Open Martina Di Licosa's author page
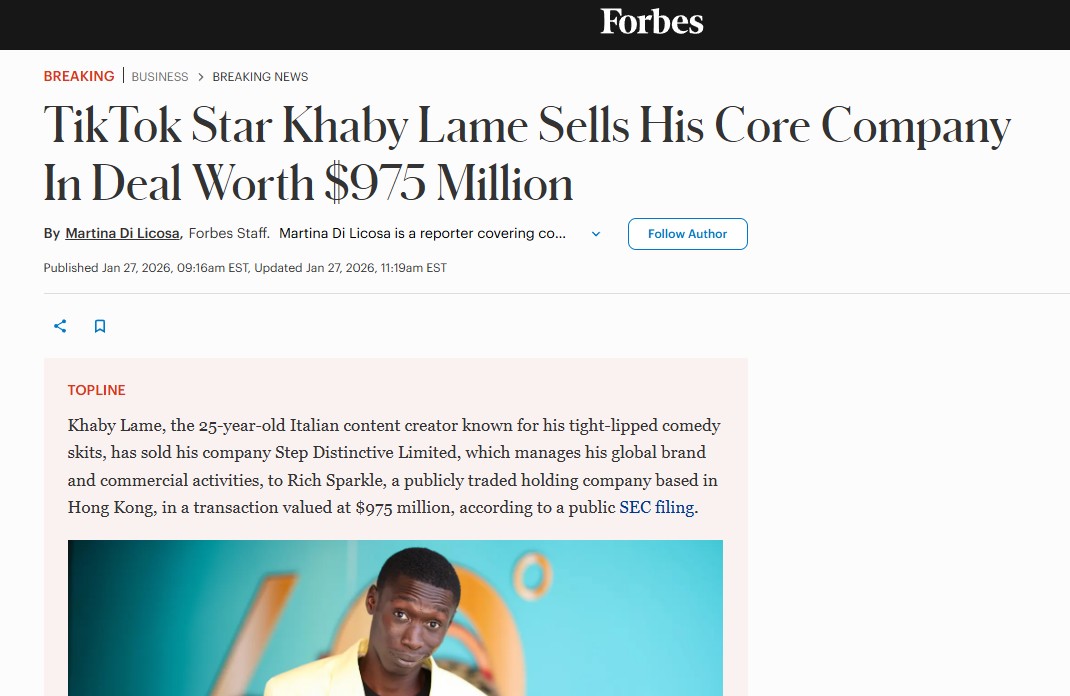Screen dimensions: 1070x696 122,234
